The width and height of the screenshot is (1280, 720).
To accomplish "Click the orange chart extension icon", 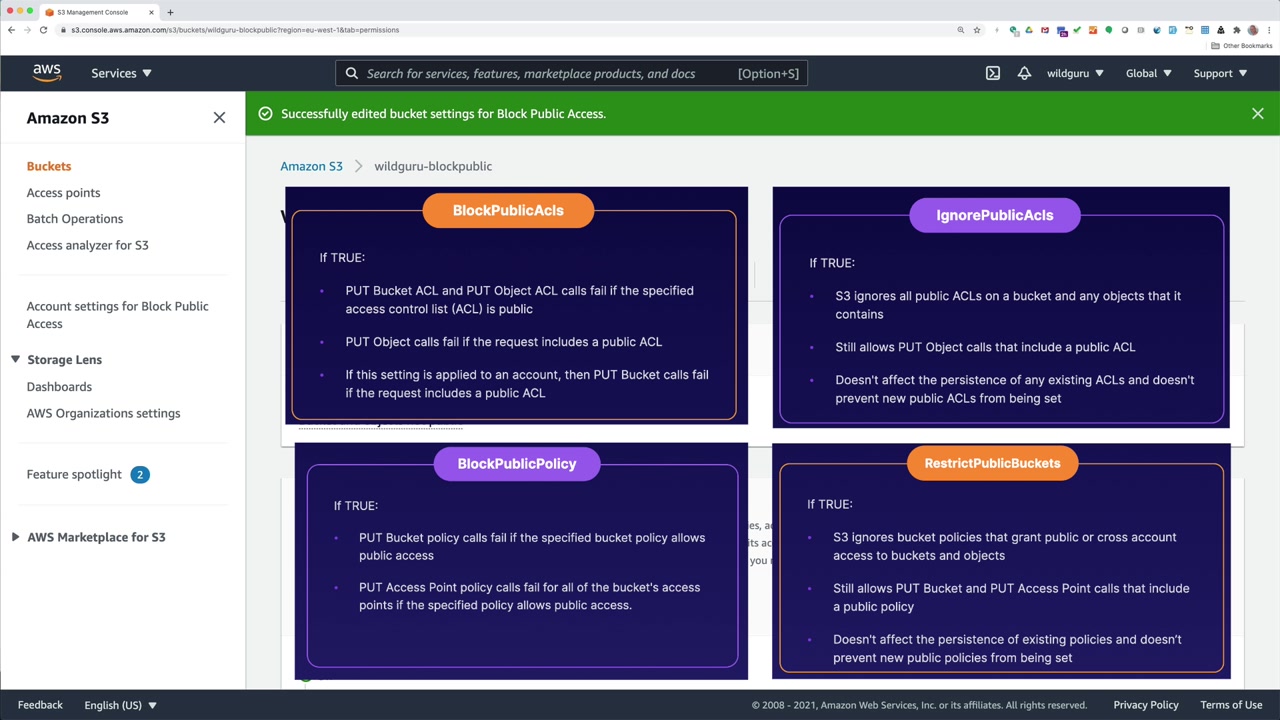I will [1093, 30].
